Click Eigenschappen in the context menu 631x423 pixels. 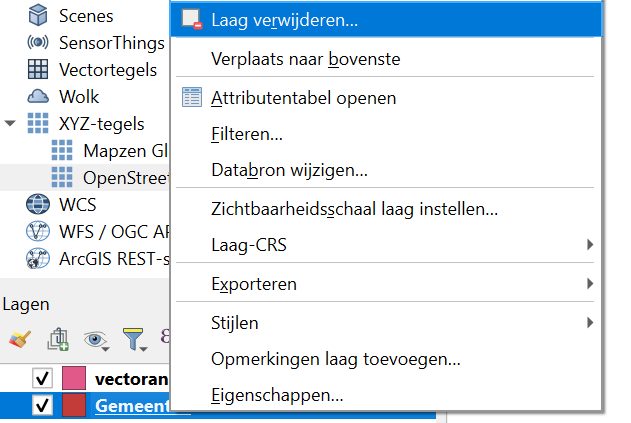pyautogui.click(x=277, y=395)
